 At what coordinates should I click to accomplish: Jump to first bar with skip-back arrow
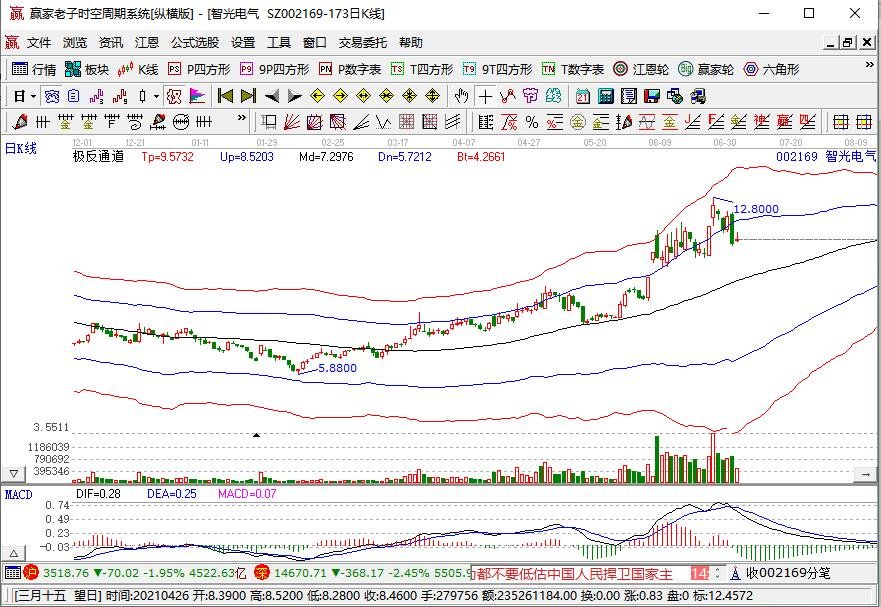225,96
